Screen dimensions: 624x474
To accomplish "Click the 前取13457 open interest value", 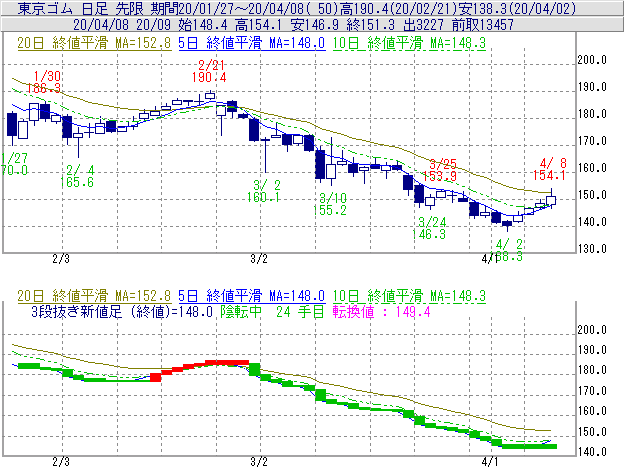I will pos(483,25).
